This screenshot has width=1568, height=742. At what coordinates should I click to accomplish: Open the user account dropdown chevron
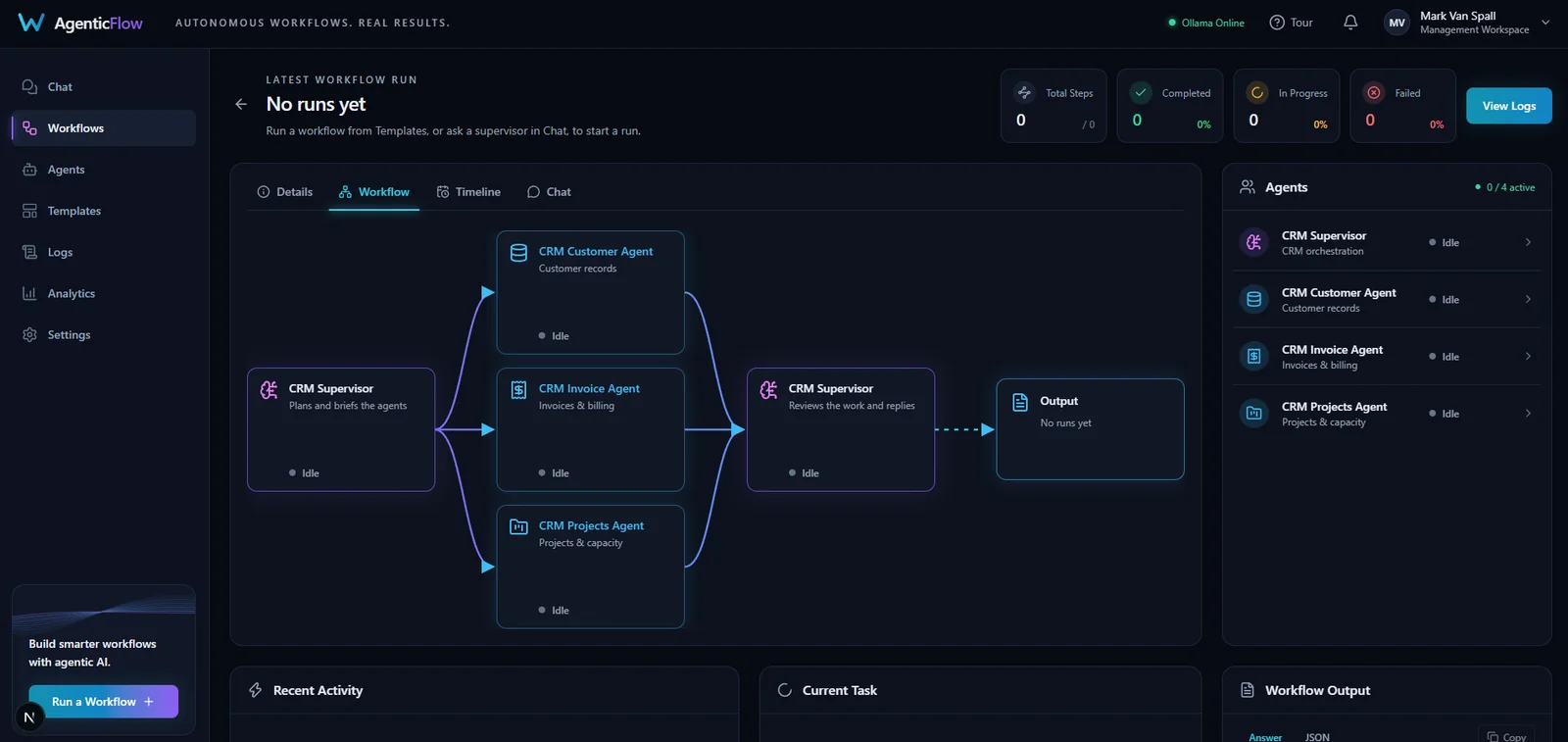tap(1545, 23)
